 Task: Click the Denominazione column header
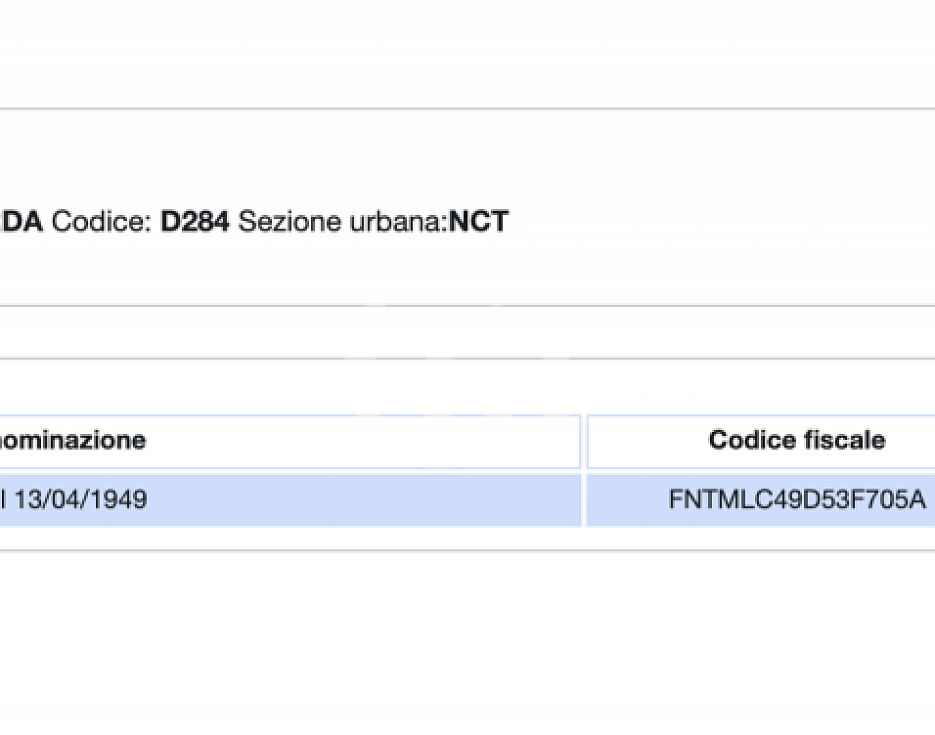[x=289, y=441]
